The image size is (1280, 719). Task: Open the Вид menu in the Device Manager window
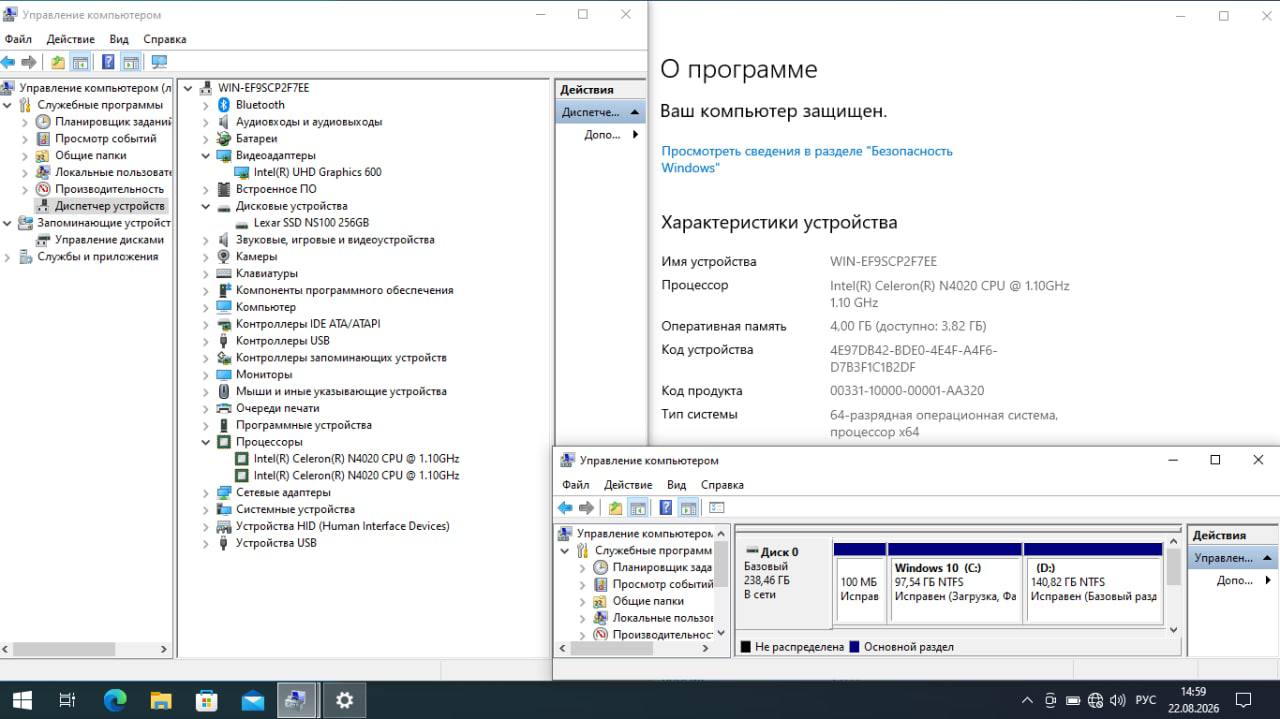pyautogui.click(x=119, y=39)
